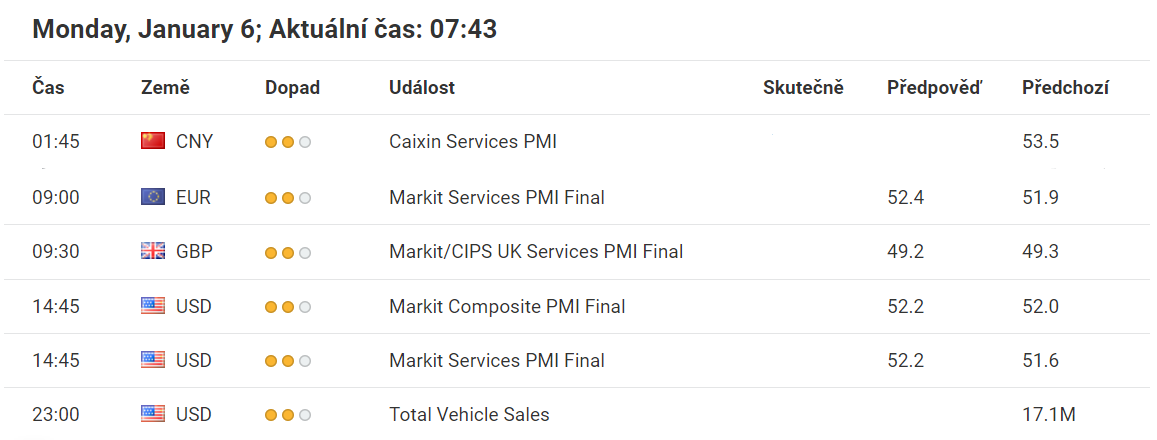Sort by the Čas column header
This screenshot has height=440, width=1157.
pyautogui.click(x=48, y=88)
